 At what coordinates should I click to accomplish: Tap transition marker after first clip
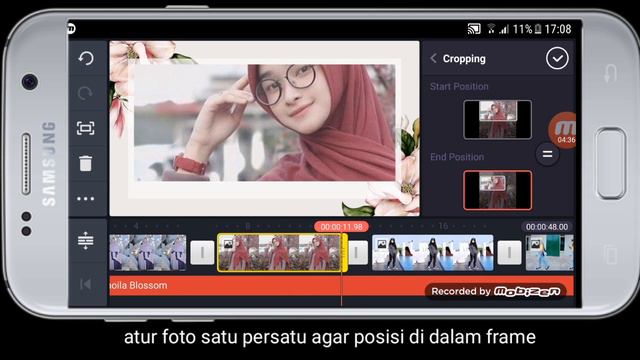[202, 253]
